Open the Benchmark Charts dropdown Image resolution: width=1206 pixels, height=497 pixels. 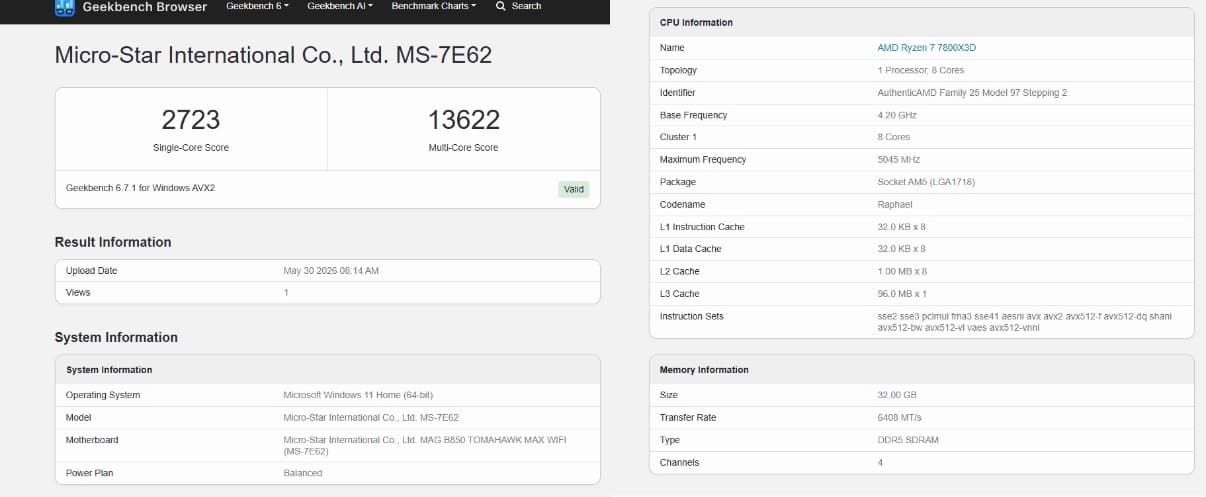point(434,6)
